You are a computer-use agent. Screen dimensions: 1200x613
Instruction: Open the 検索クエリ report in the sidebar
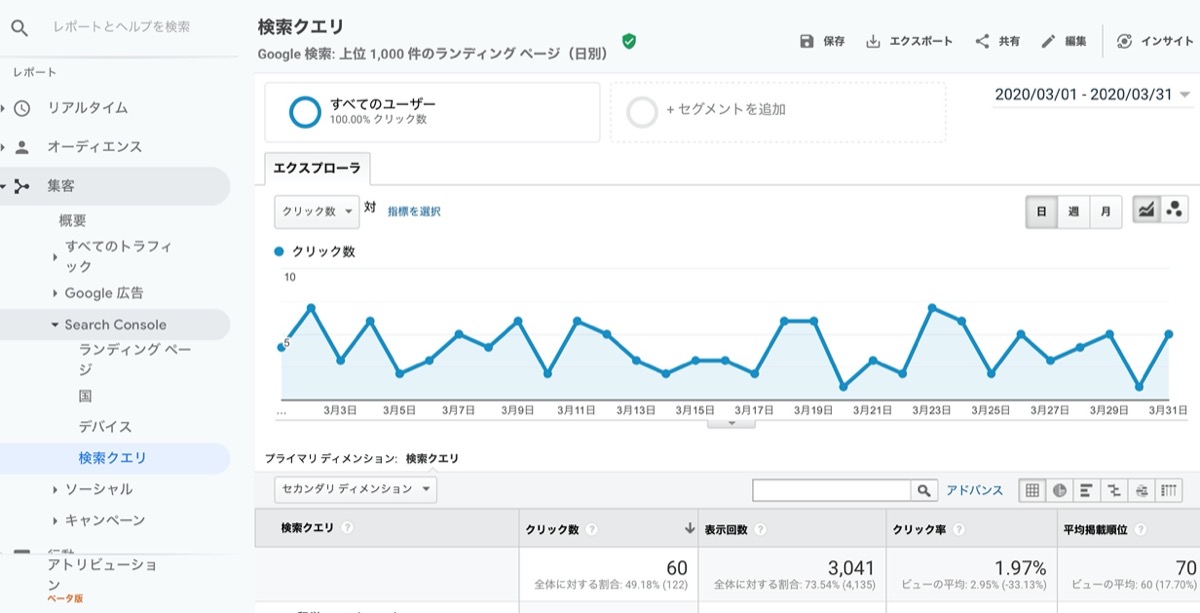pos(113,458)
